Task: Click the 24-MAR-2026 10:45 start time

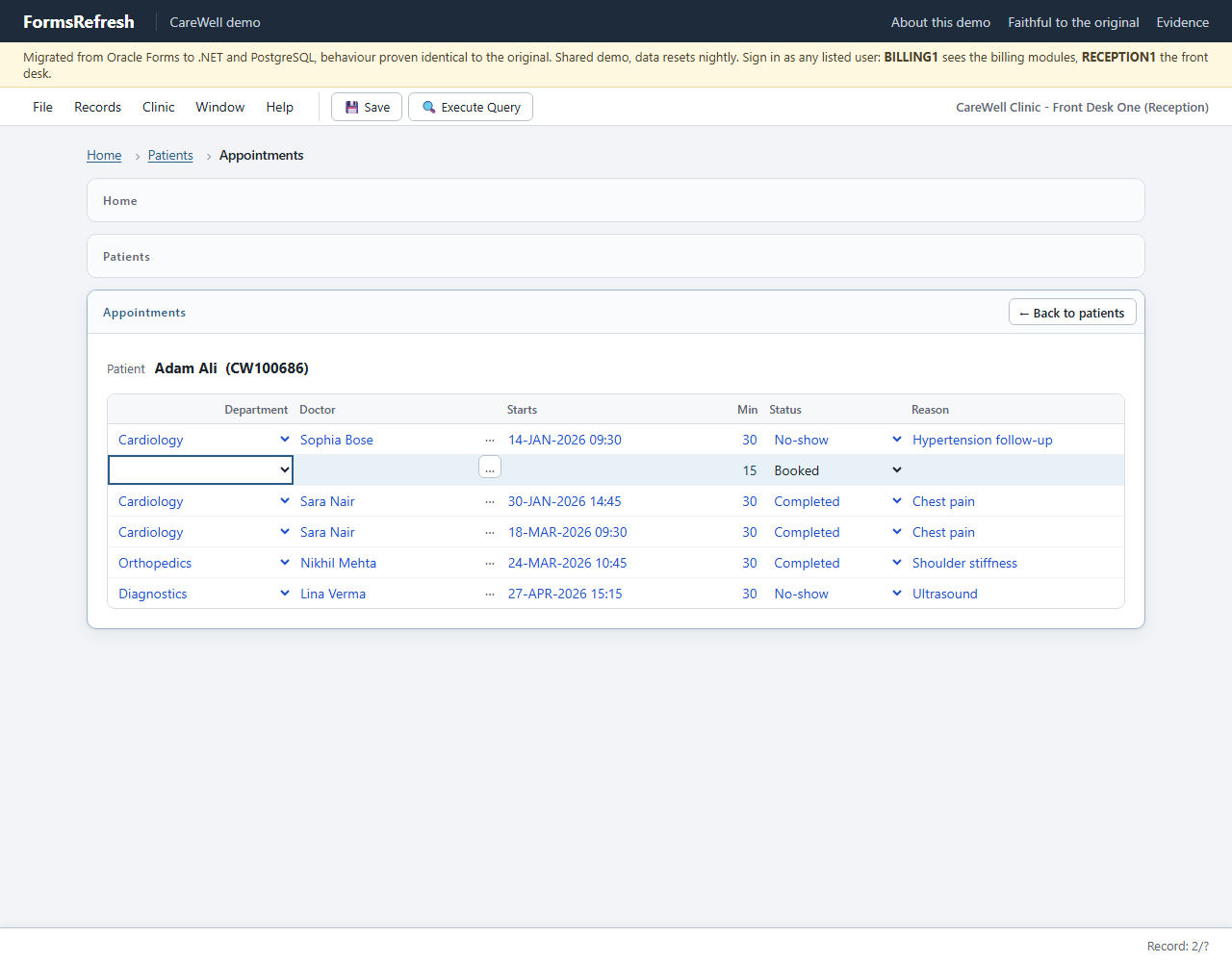Action: tap(567, 563)
